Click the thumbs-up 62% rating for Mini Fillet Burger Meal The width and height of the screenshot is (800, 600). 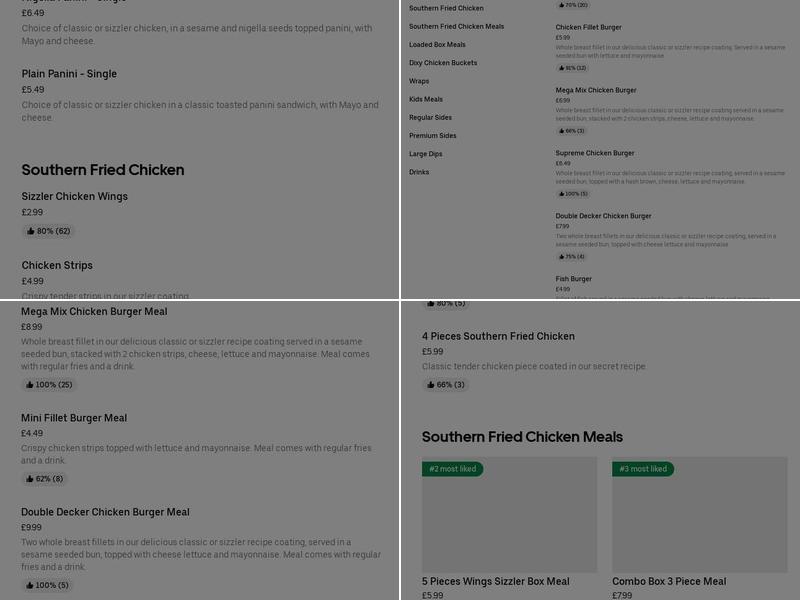click(x=45, y=478)
